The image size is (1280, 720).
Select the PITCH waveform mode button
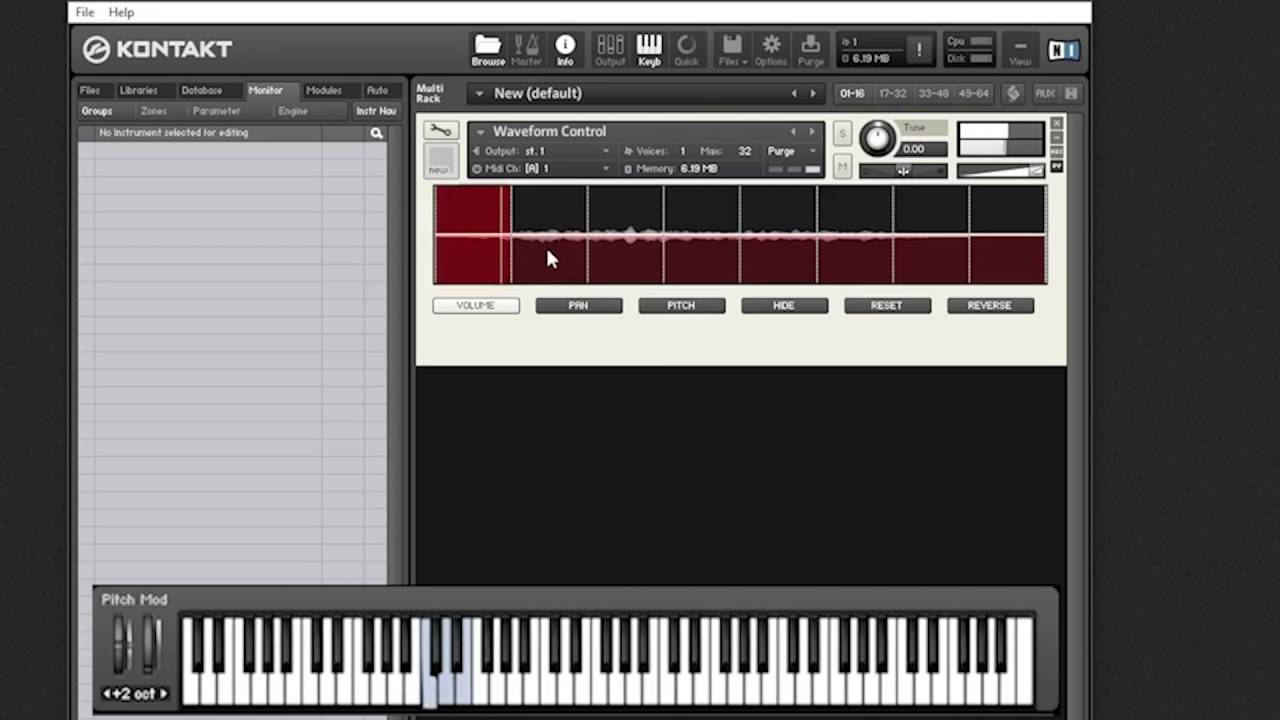(682, 305)
